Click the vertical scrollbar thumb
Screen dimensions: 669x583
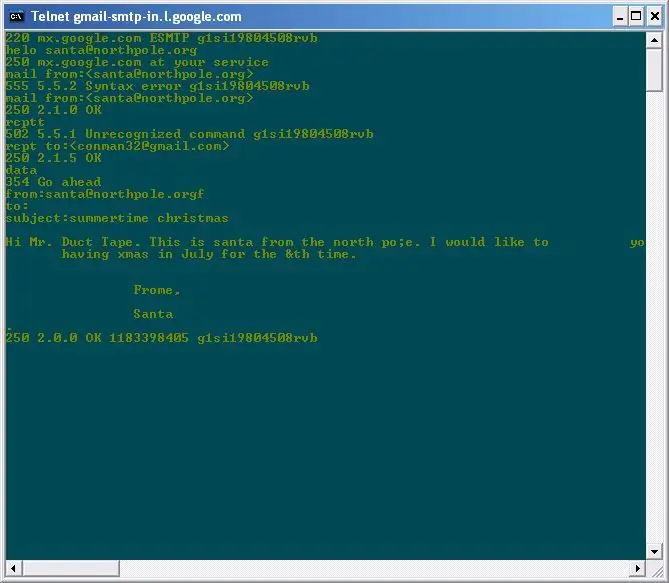tap(654, 70)
